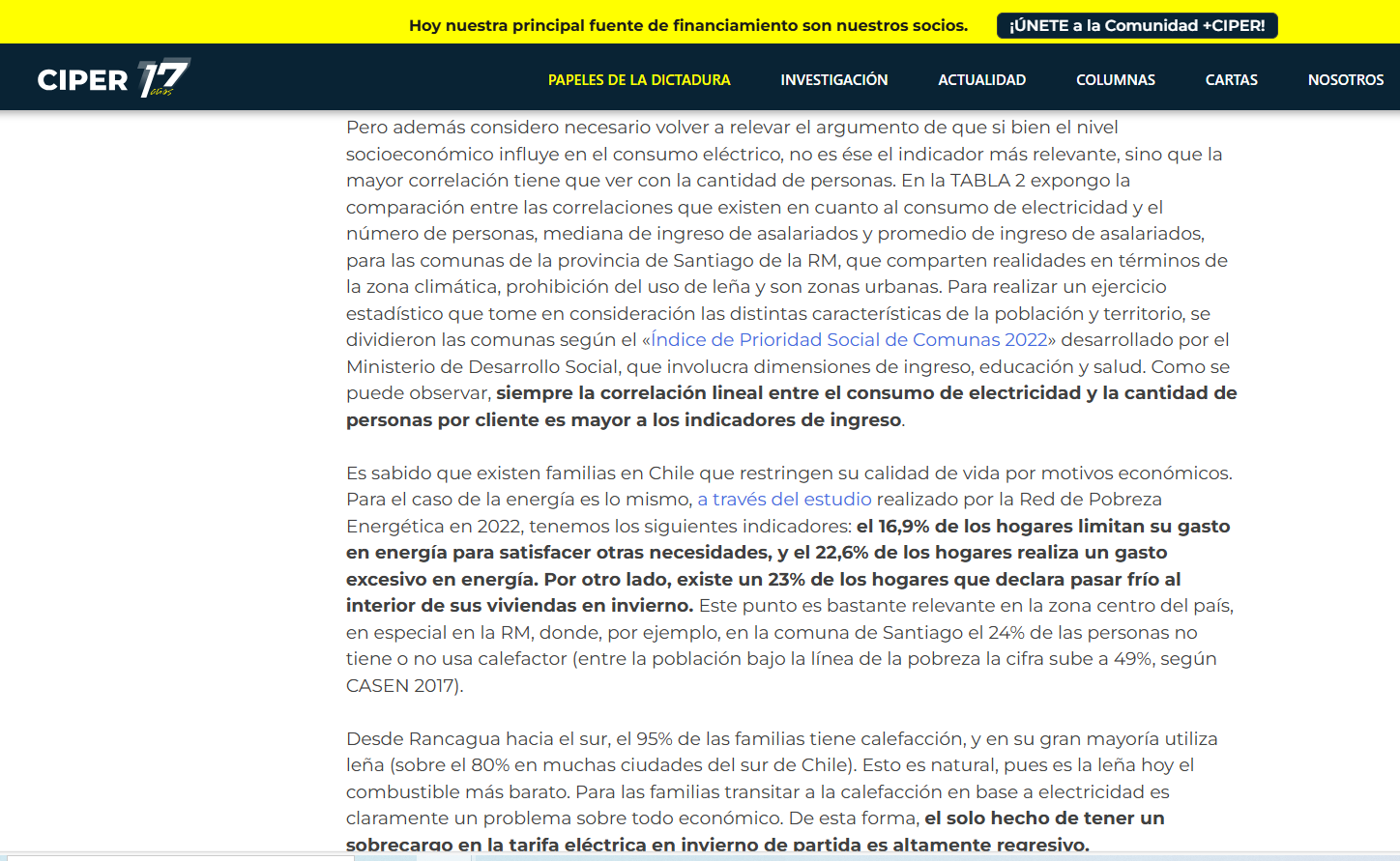Open PAPELES DE LA DICTADURA menu
The image size is (1400, 861).
tap(639, 80)
